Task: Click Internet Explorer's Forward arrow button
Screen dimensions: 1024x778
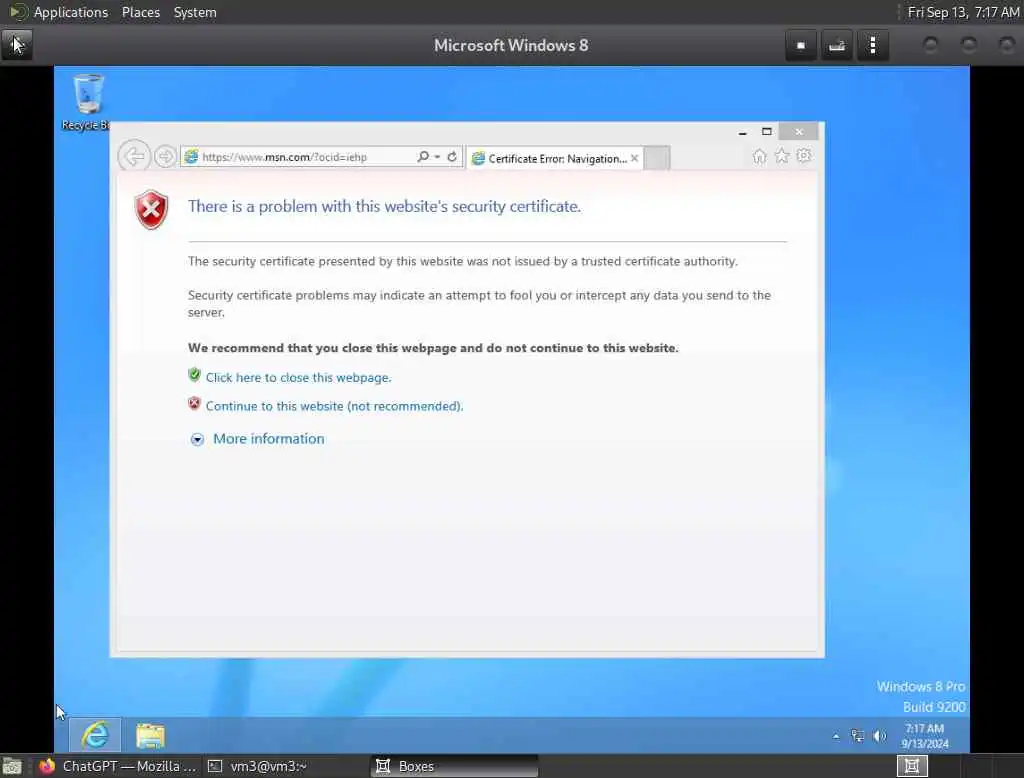Action: pos(165,157)
